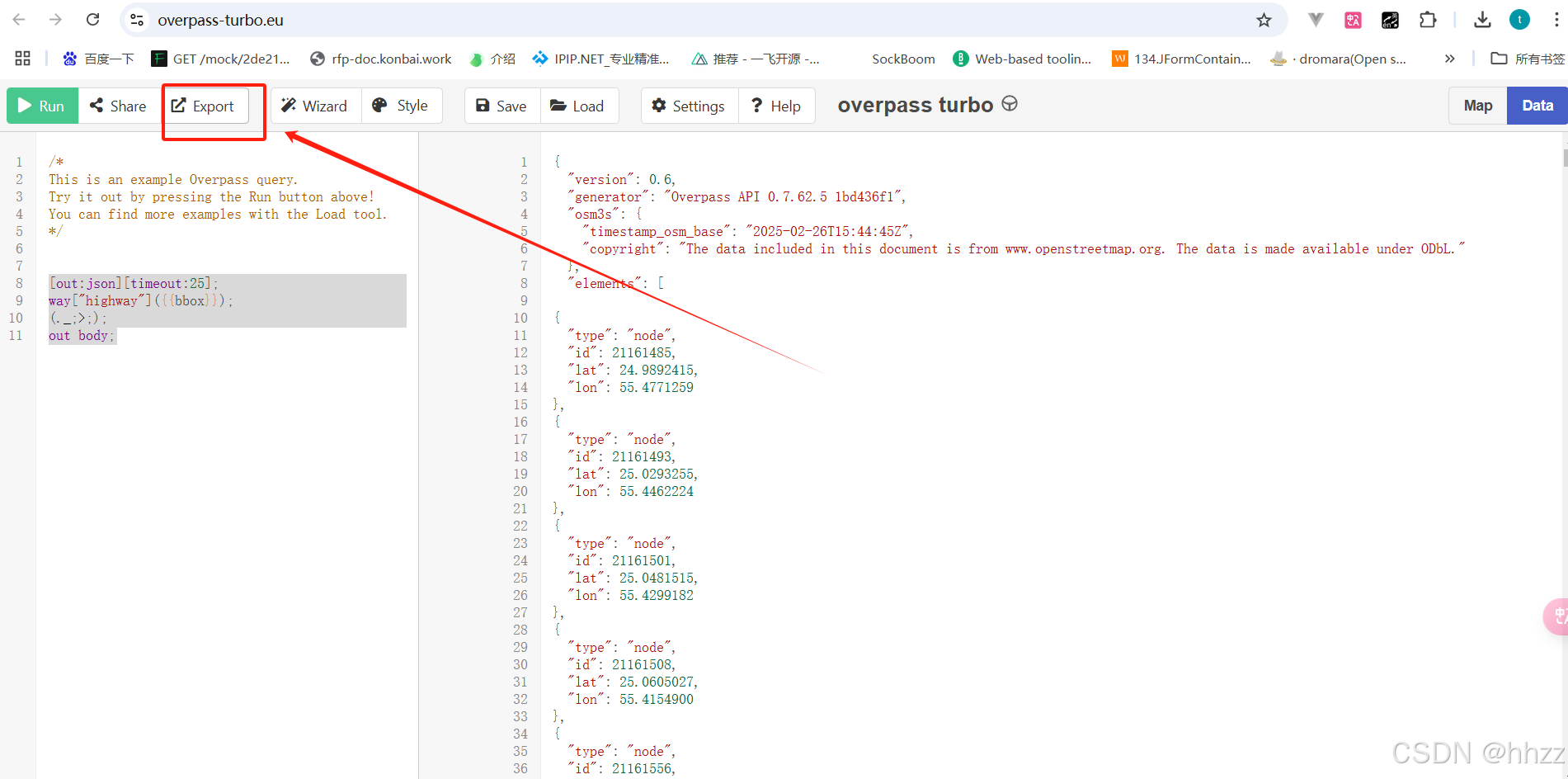Open Settings in overpass turbo

point(689,106)
